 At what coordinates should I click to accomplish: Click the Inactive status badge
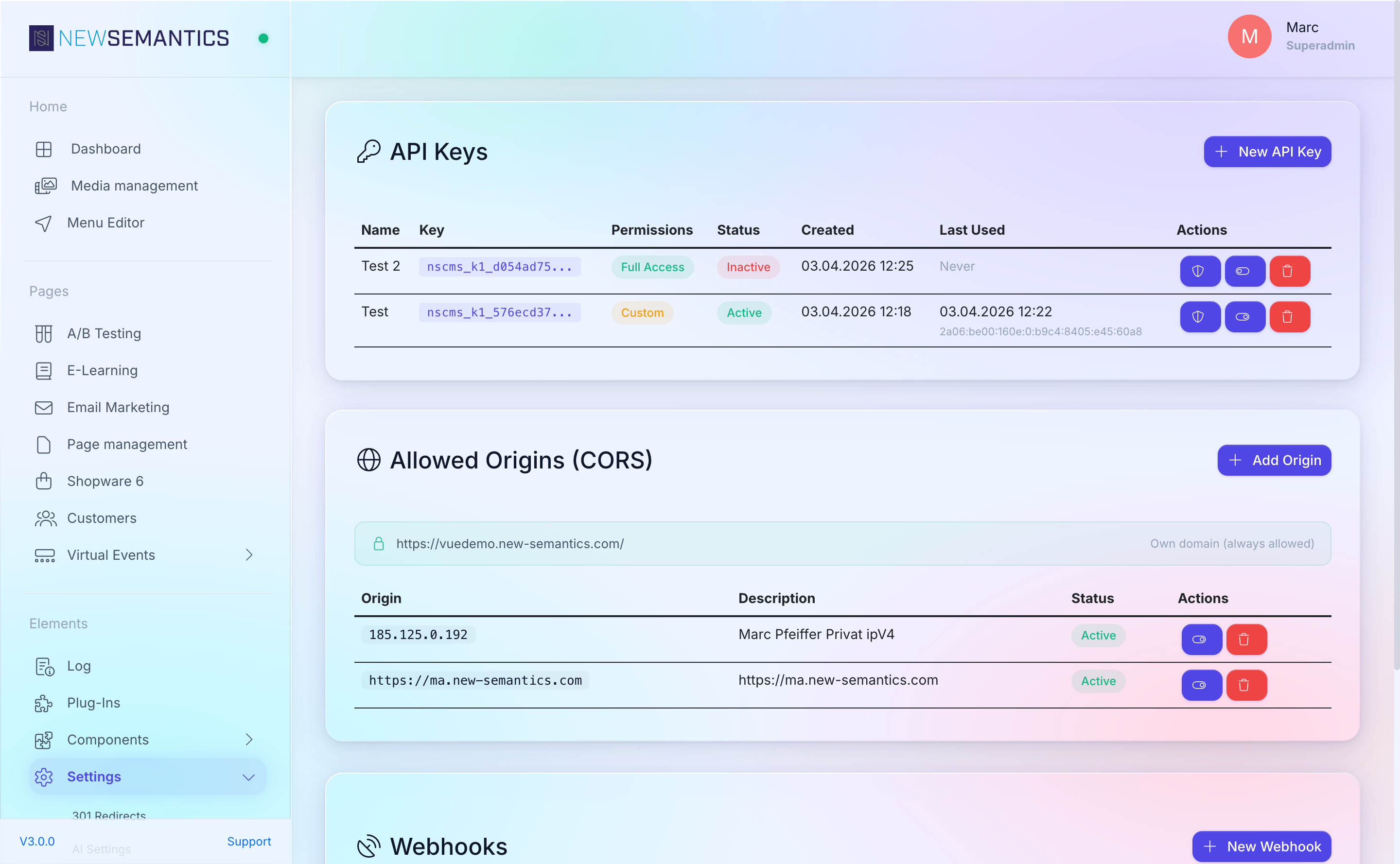pos(748,267)
